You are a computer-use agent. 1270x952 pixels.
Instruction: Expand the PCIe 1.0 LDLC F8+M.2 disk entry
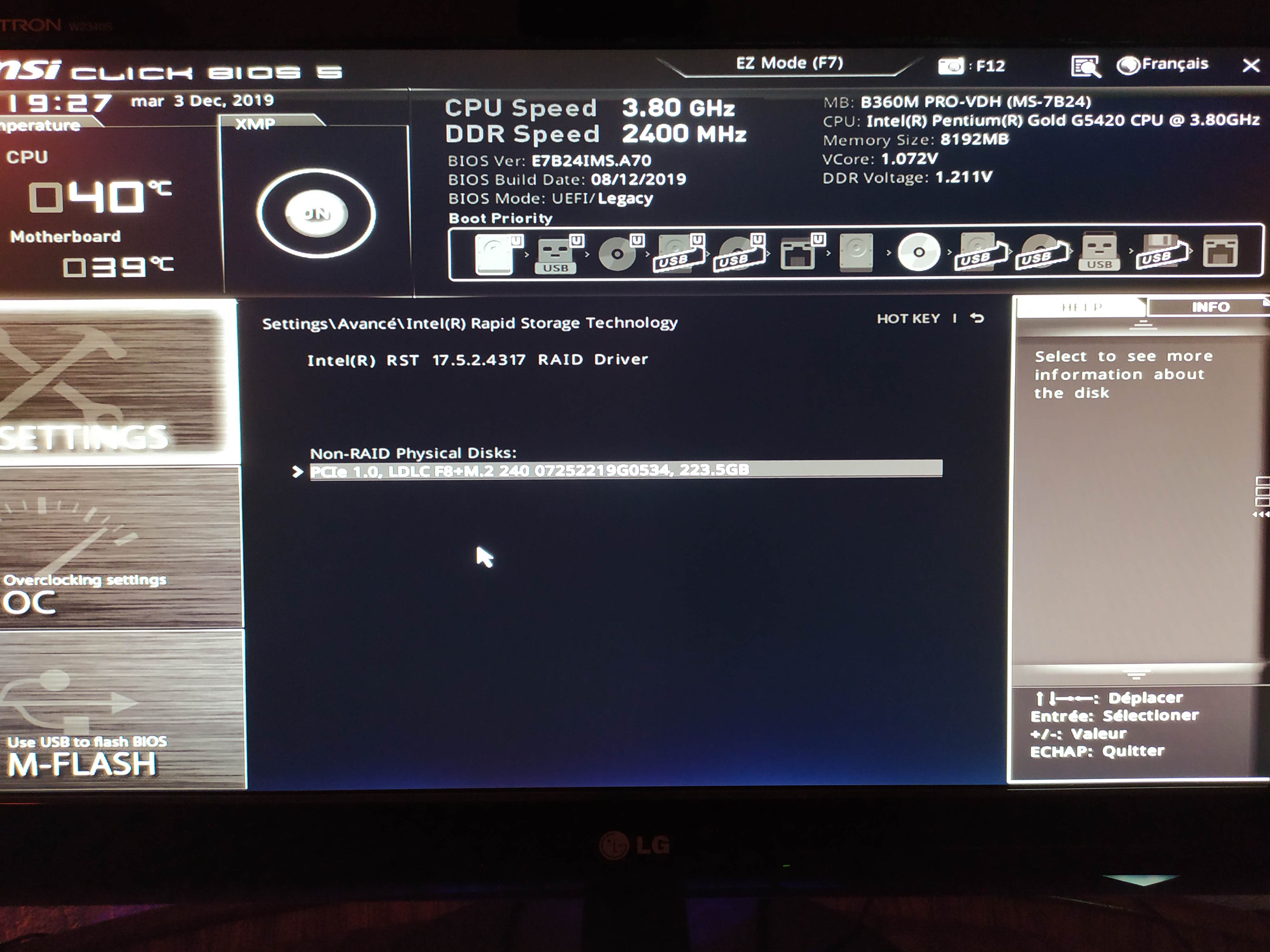626,469
